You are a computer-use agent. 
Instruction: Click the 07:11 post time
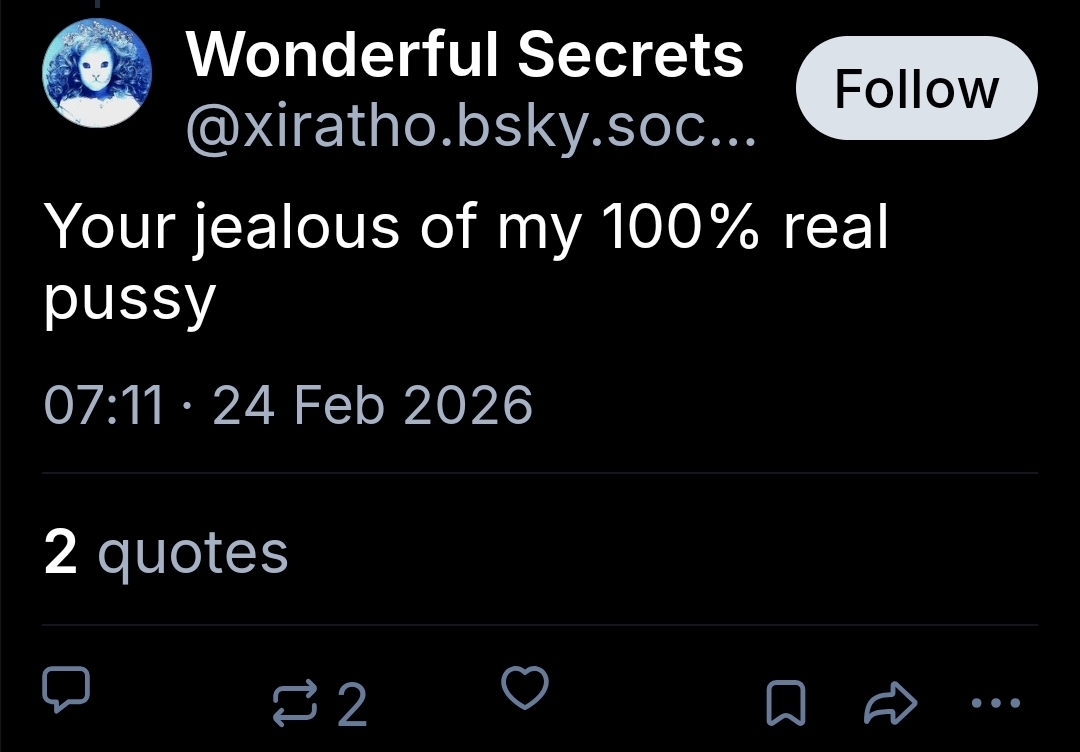click(x=104, y=406)
